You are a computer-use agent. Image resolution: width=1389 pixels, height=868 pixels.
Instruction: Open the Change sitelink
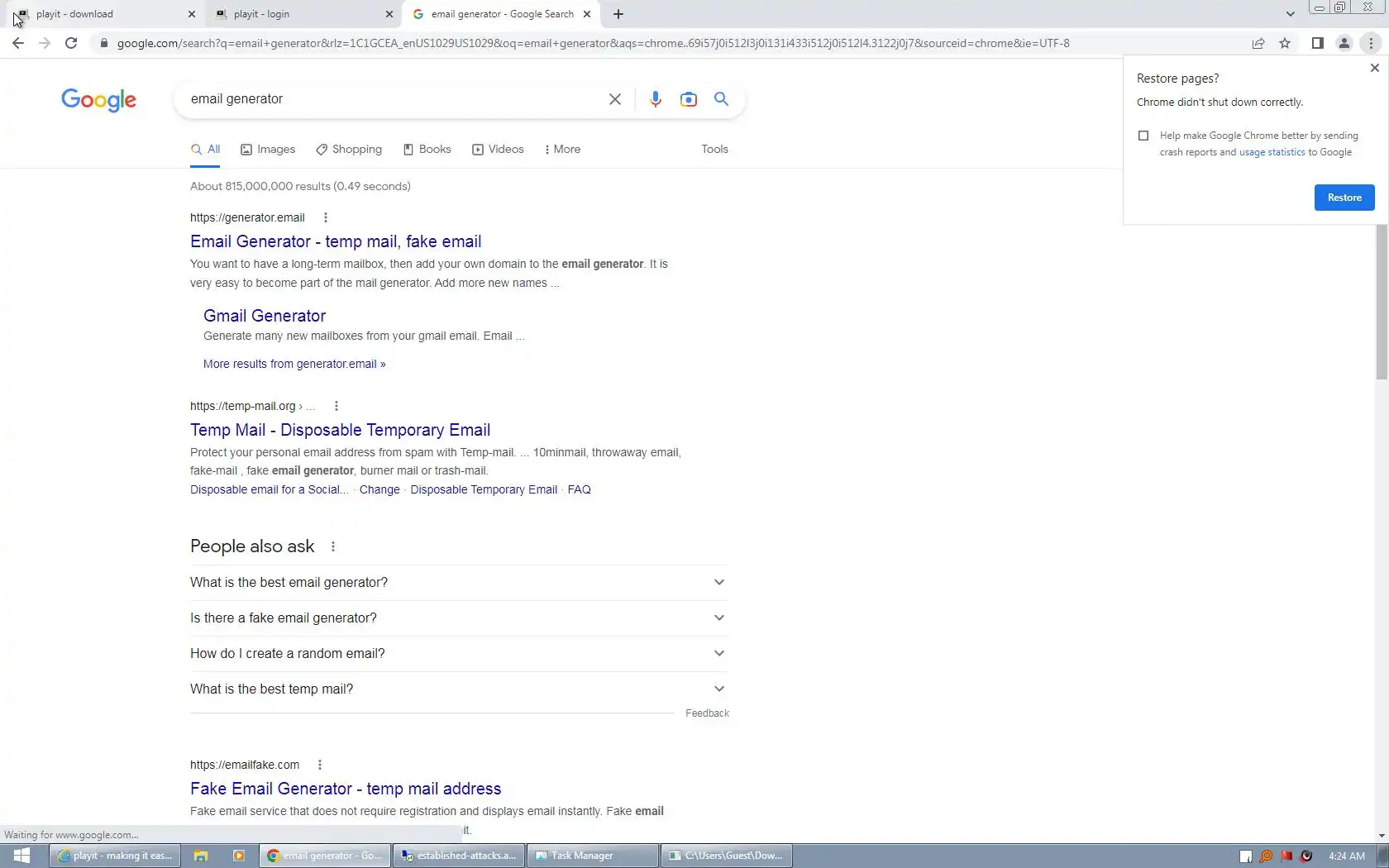click(379, 489)
